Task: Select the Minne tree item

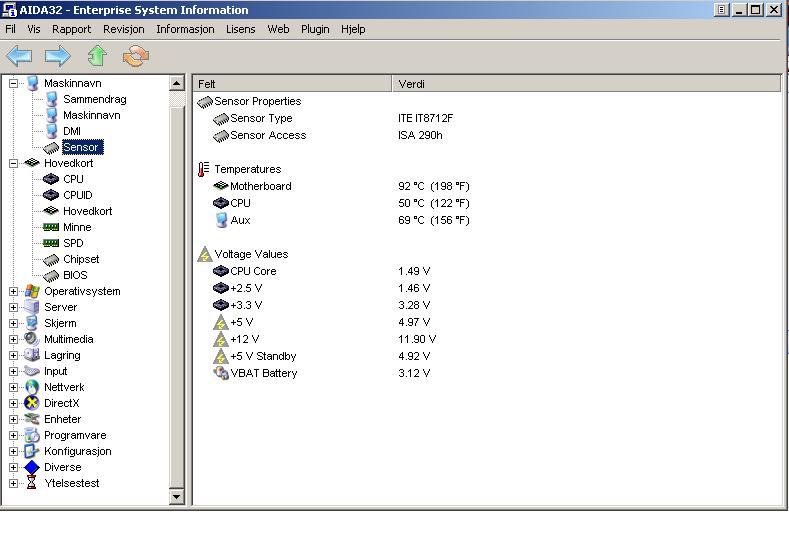Action: tap(77, 227)
